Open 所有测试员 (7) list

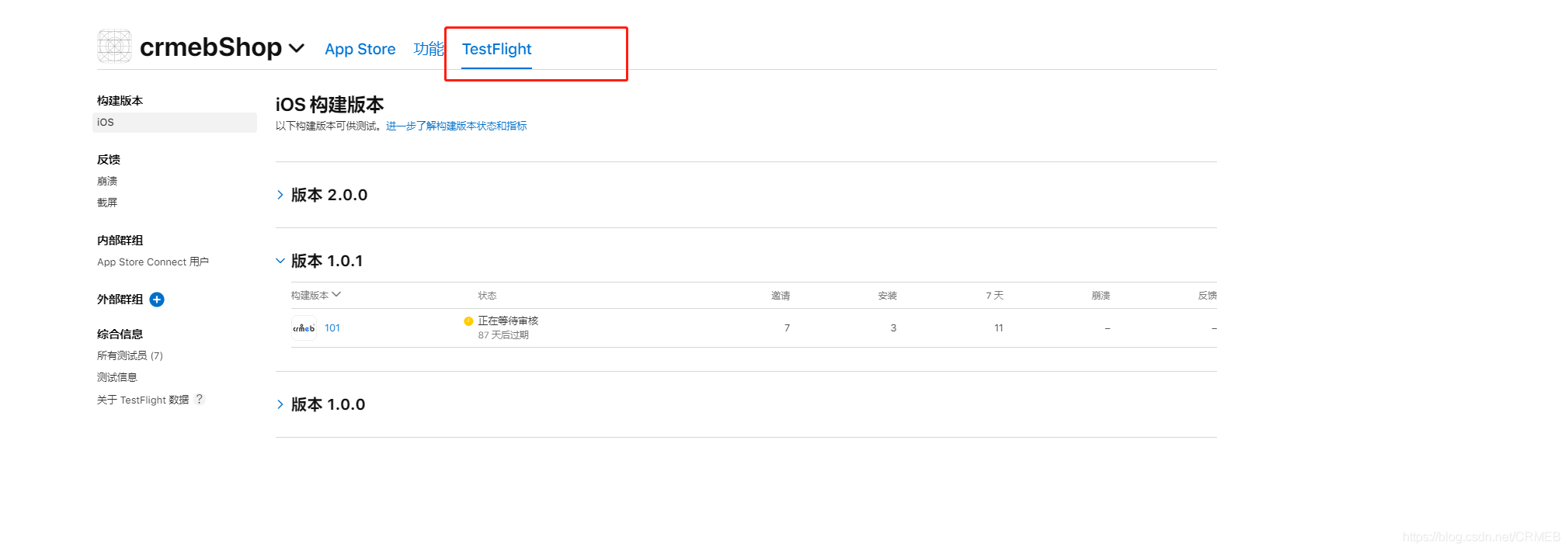[130, 355]
